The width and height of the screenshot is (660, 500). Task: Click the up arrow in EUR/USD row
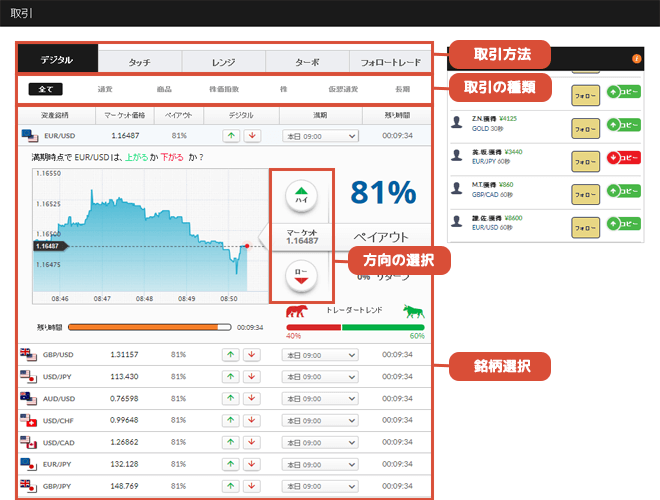pyautogui.click(x=231, y=136)
